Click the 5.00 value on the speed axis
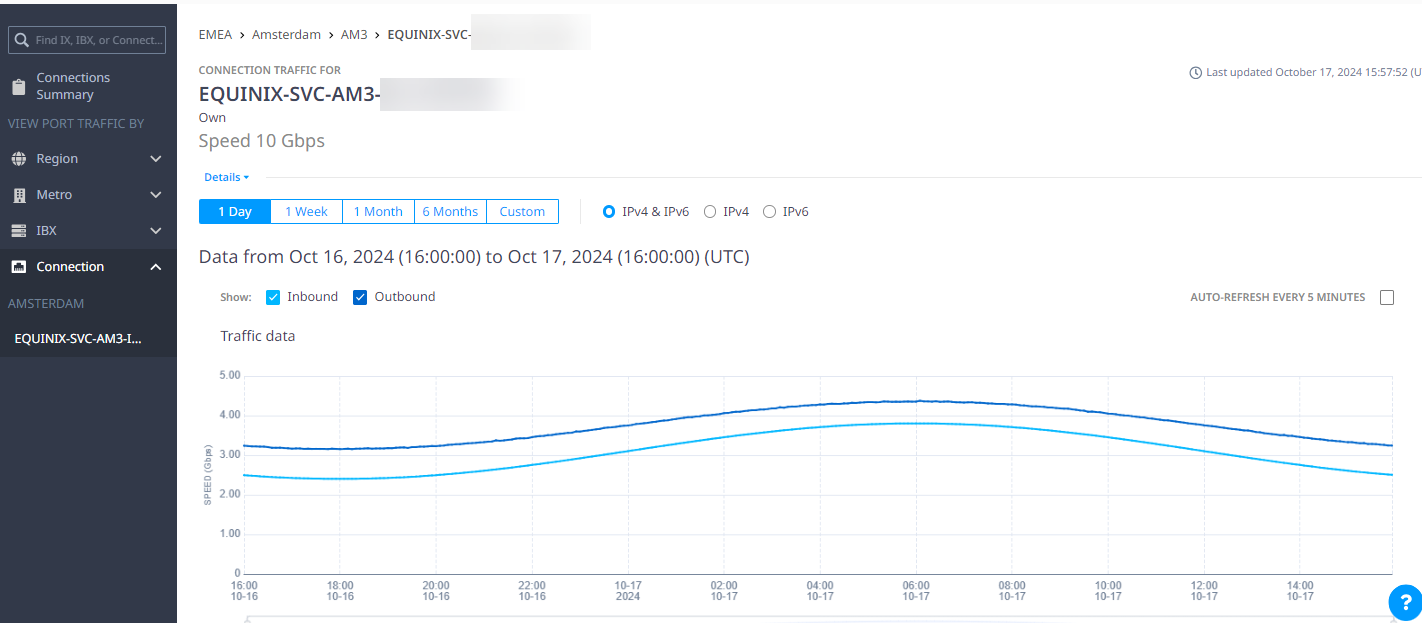The height and width of the screenshot is (623, 1422). 230,375
